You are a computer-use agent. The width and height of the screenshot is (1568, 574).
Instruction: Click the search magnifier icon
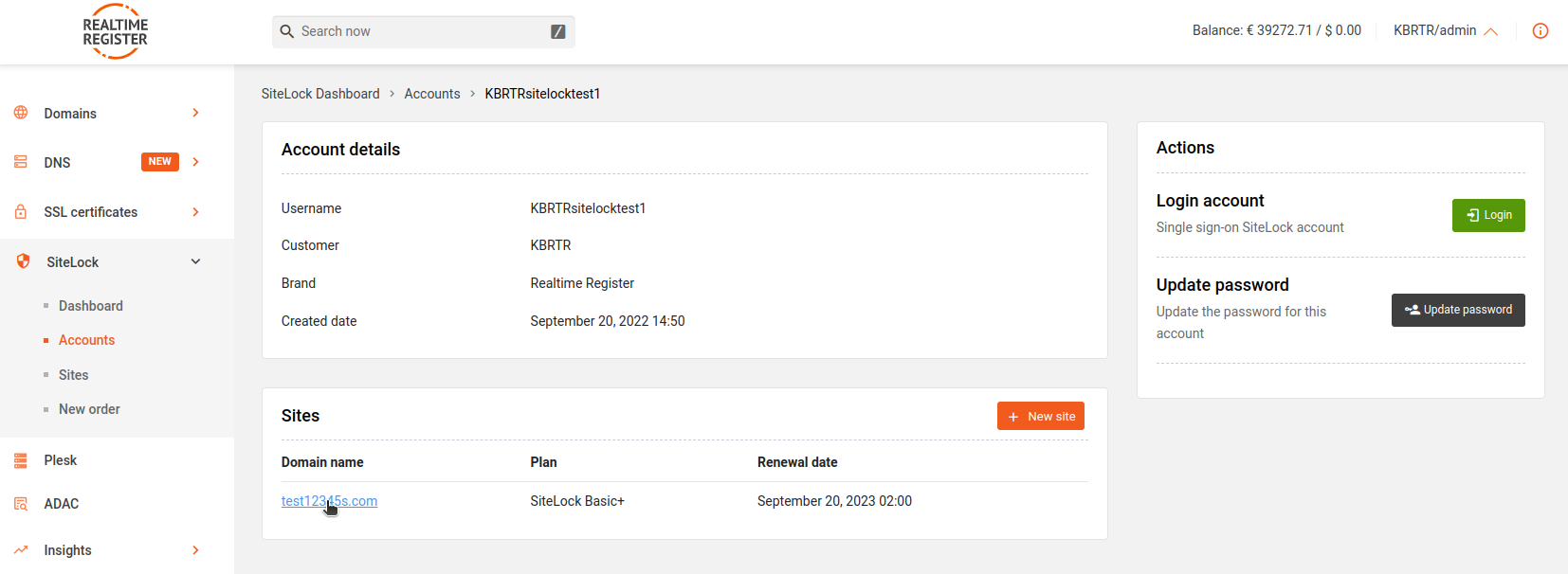click(x=287, y=31)
